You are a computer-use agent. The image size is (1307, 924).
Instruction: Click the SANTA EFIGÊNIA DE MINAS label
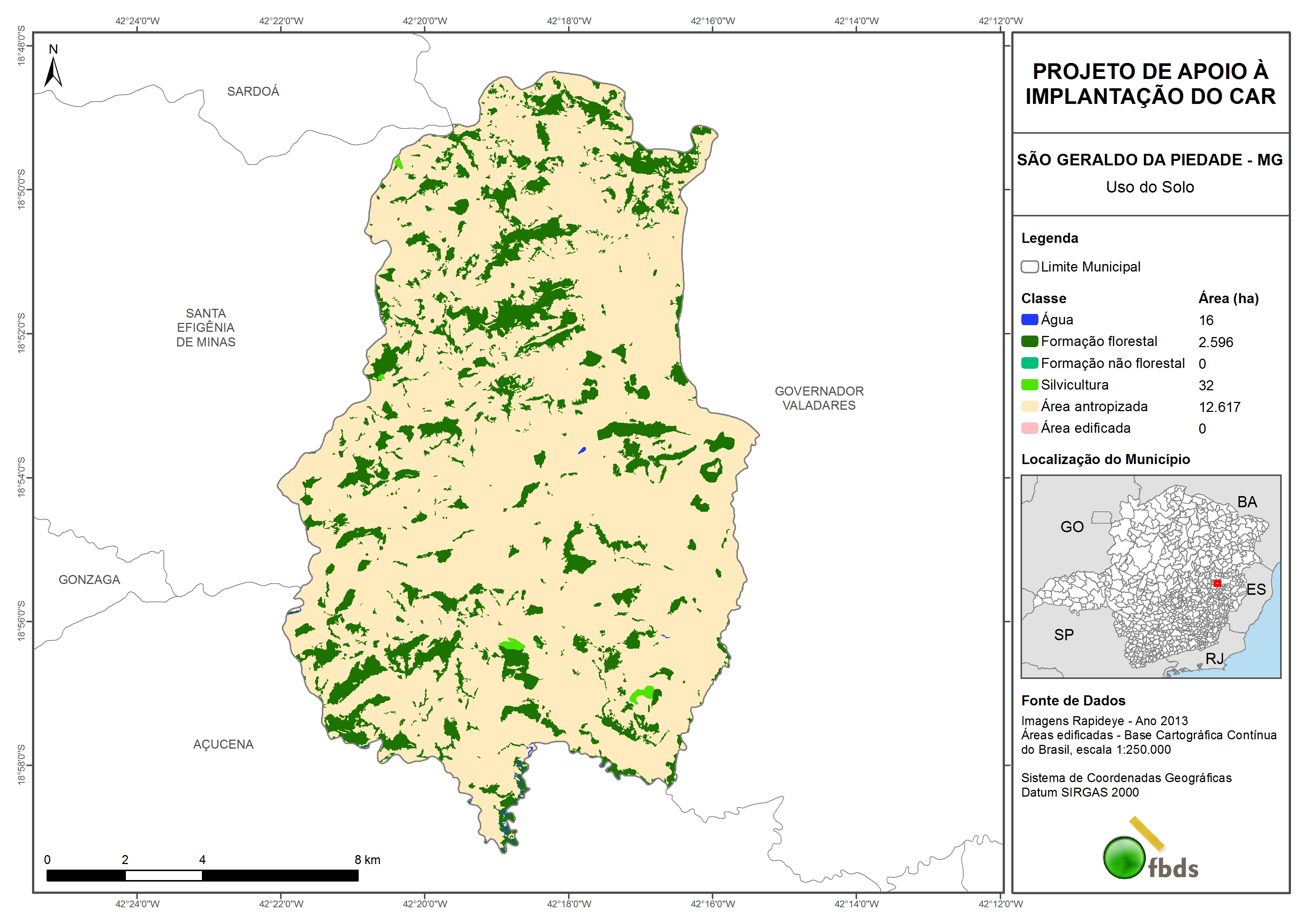(x=206, y=327)
